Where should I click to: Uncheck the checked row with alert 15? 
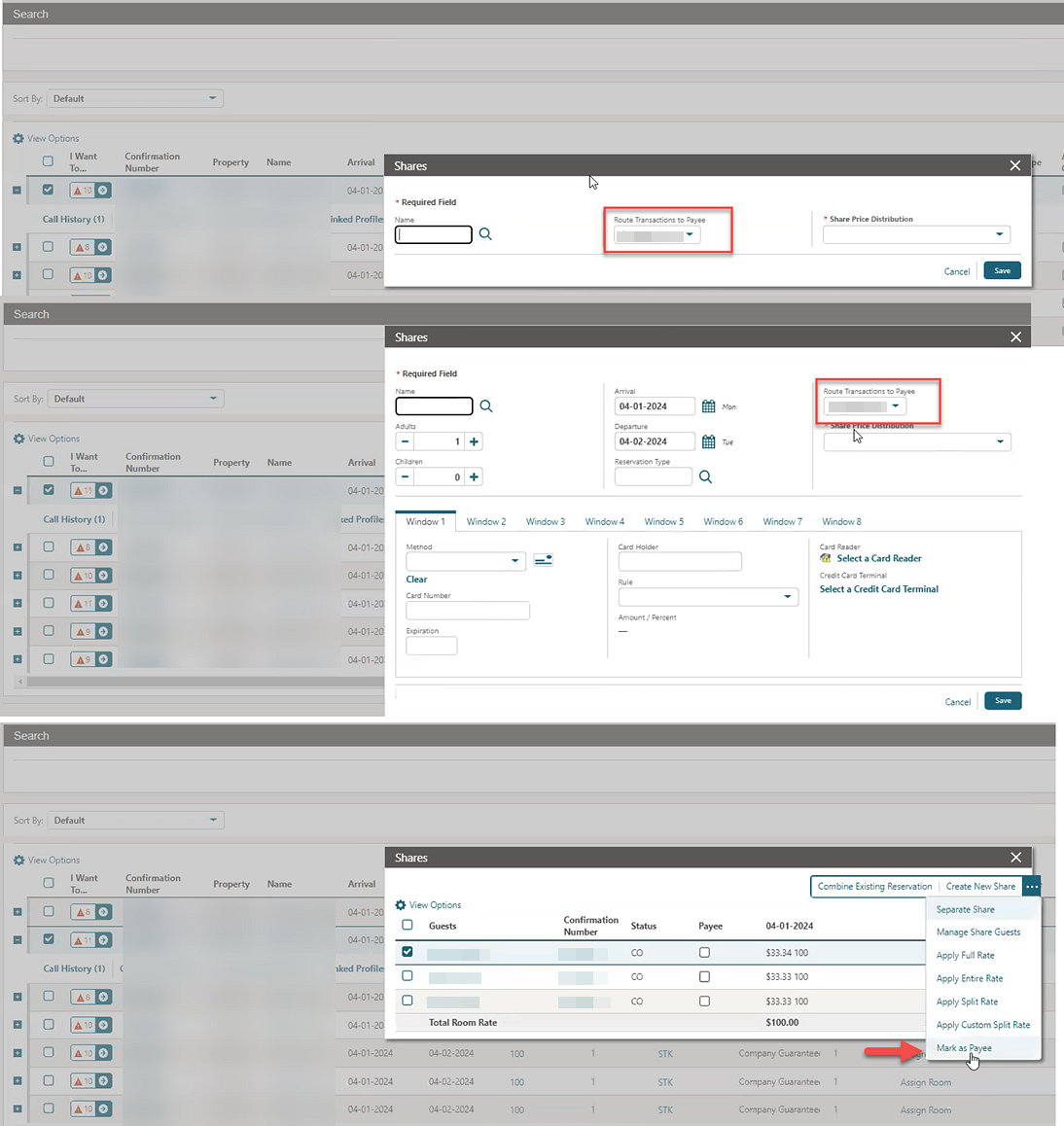pyautogui.click(x=48, y=490)
